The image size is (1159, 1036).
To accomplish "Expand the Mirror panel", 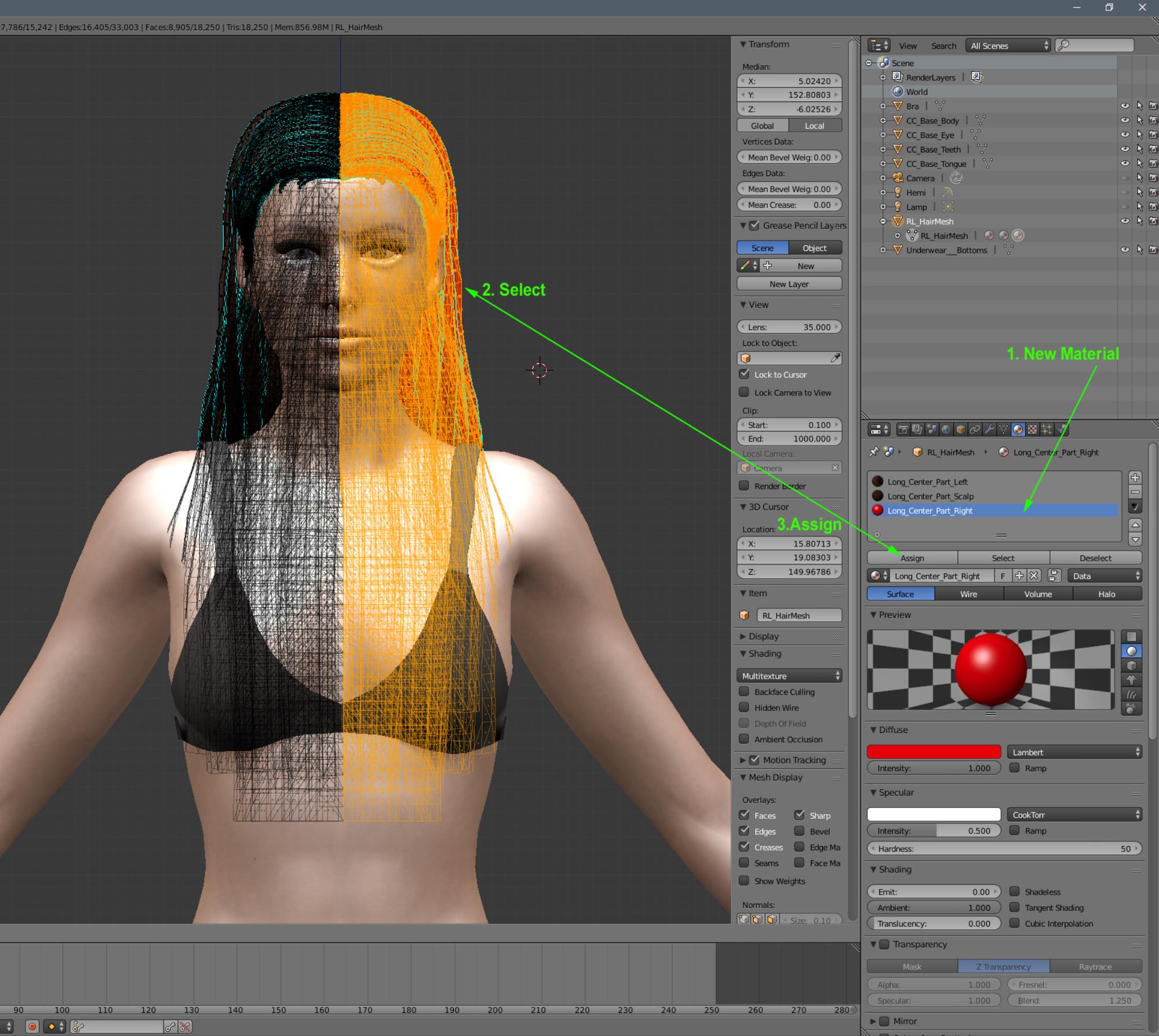I will click(873, 1021).
